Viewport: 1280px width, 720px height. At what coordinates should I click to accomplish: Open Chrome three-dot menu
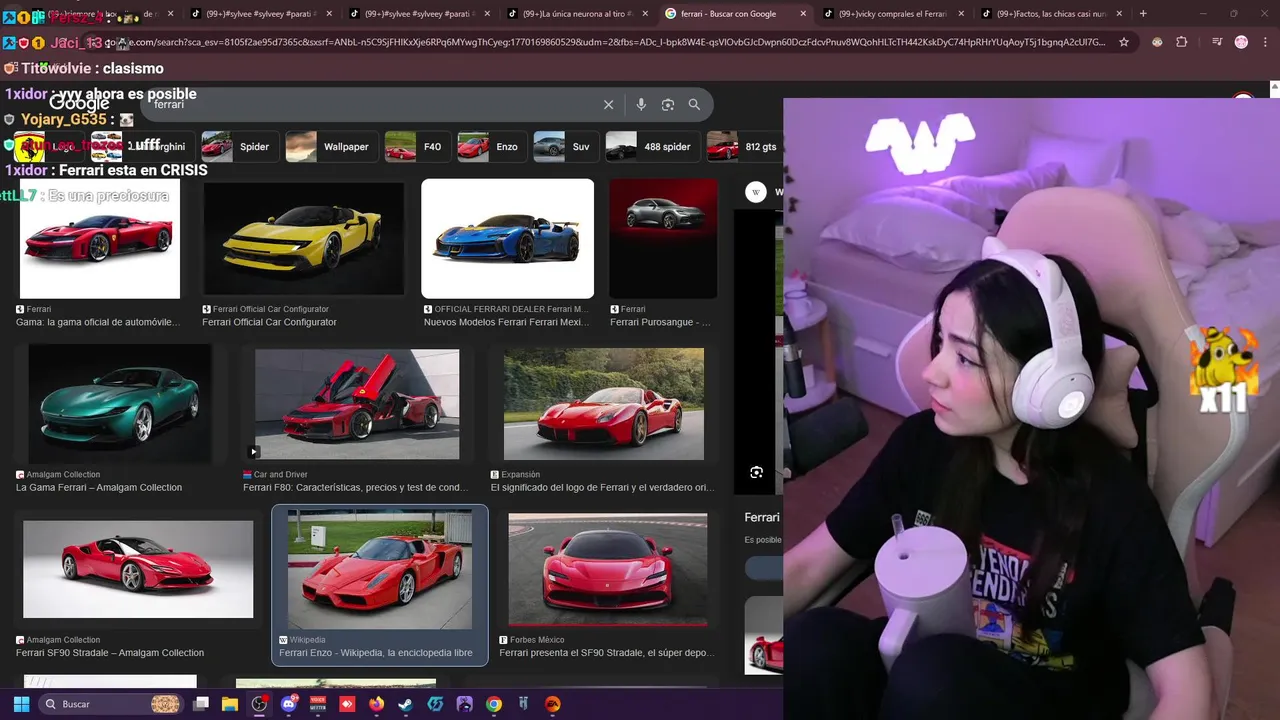(x=1264, y=42)
